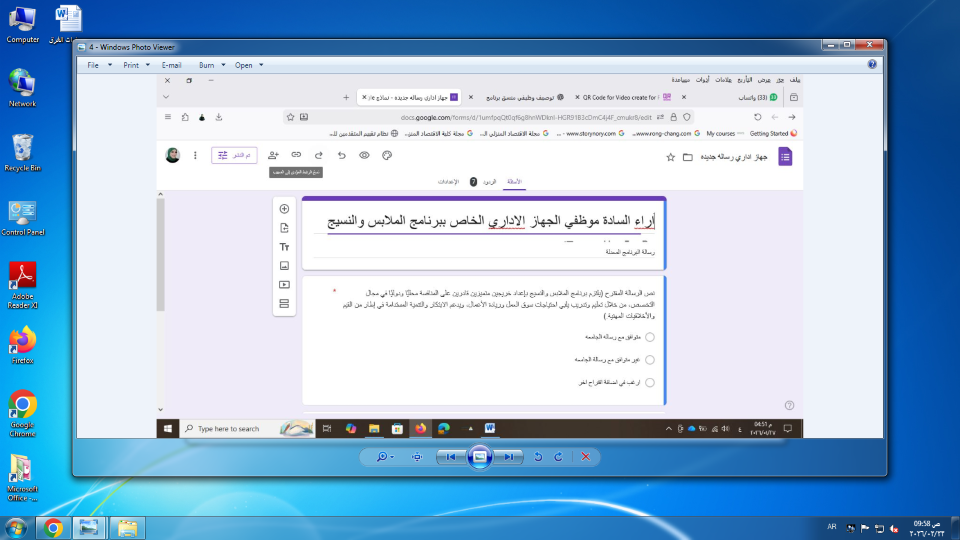Expand the Open menu in Photo Viewer
Viewport: 960px width, 540px height.
tap(249, 65)
